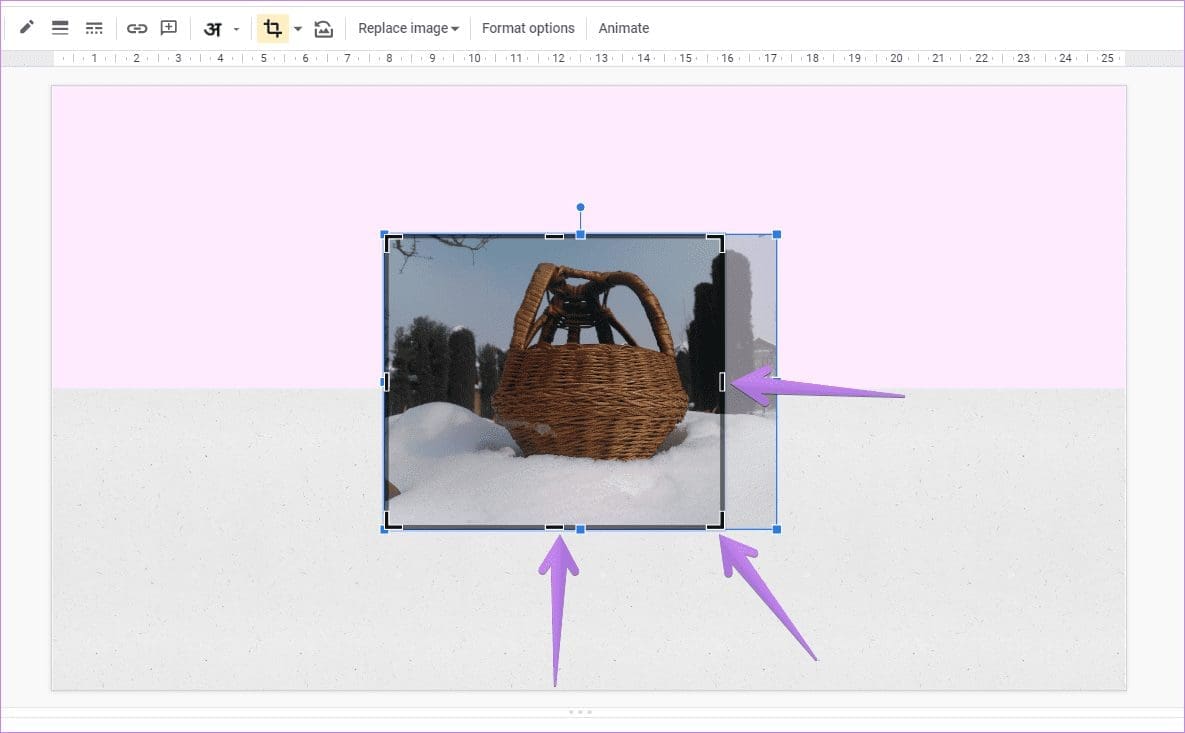Click the horizontal ruler at mark 13
This screenshot has height=733, width=1185.
click(x=602, y=58)
